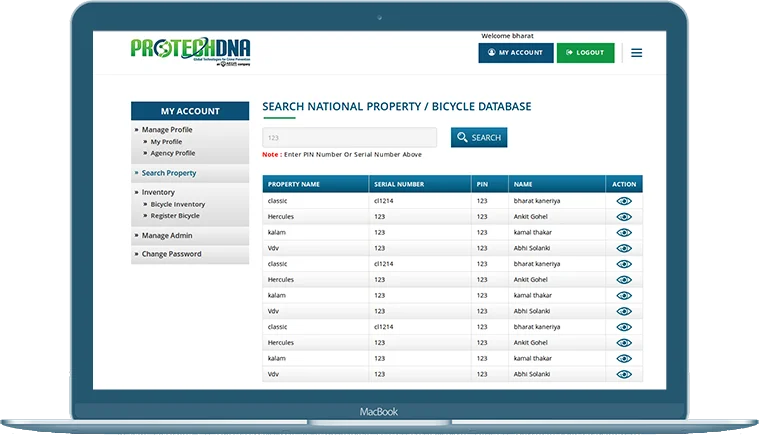759x435 pixels.
Task: View details of first classic row
Action: [624, 201]
